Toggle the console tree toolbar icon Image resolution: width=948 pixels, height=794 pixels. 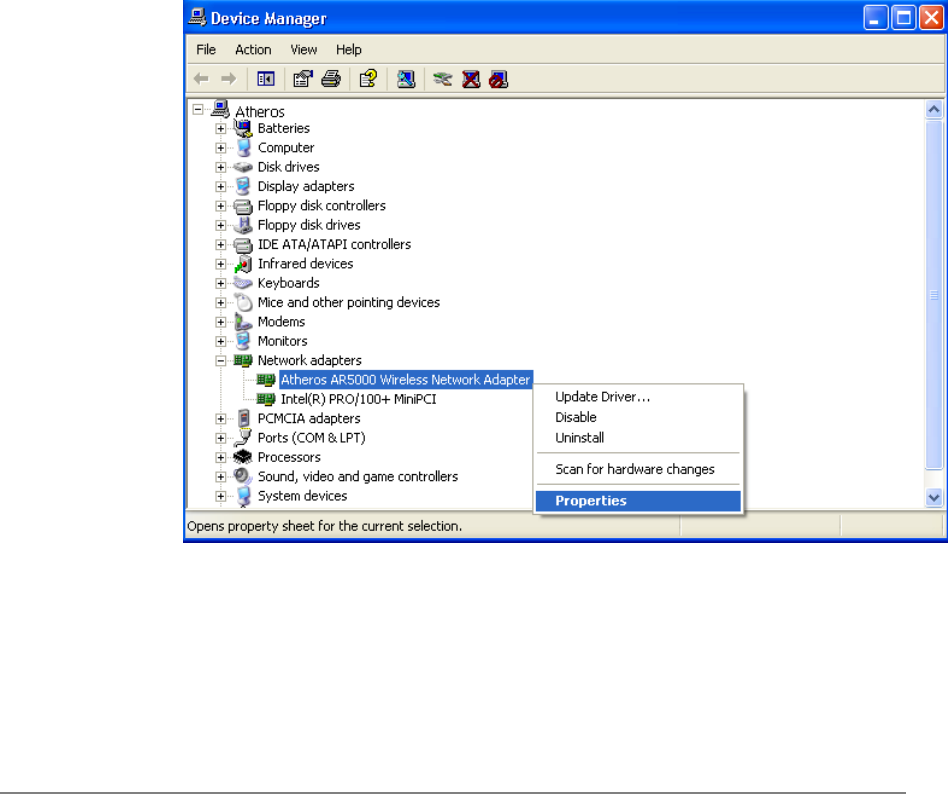click(266, 79)
